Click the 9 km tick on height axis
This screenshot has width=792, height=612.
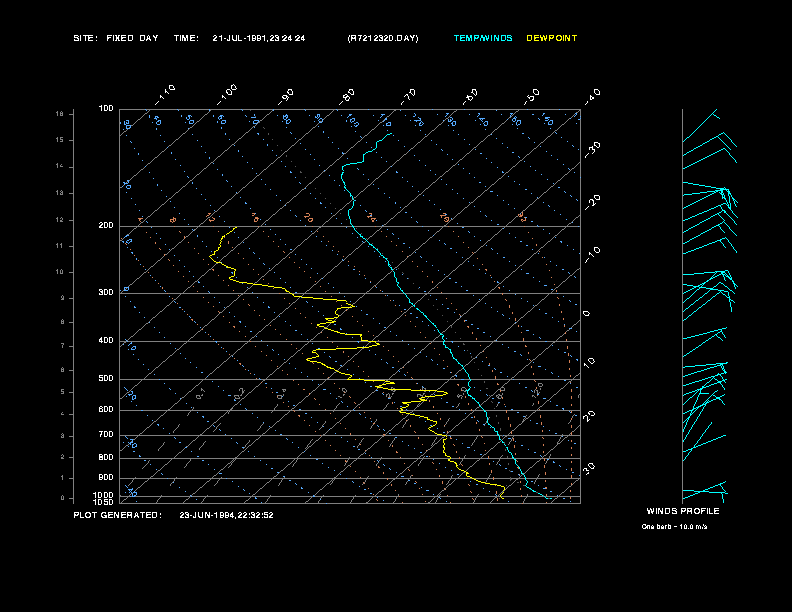(63, 298)
